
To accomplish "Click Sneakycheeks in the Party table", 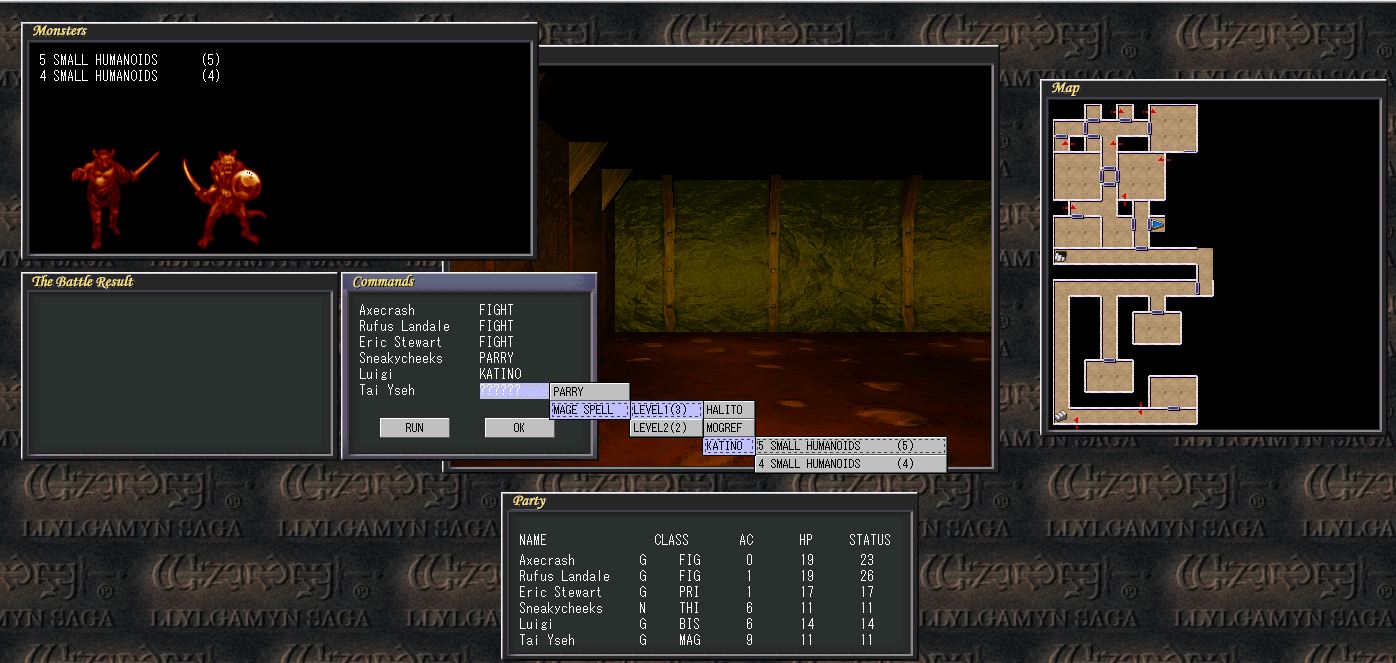I will 561,608.
